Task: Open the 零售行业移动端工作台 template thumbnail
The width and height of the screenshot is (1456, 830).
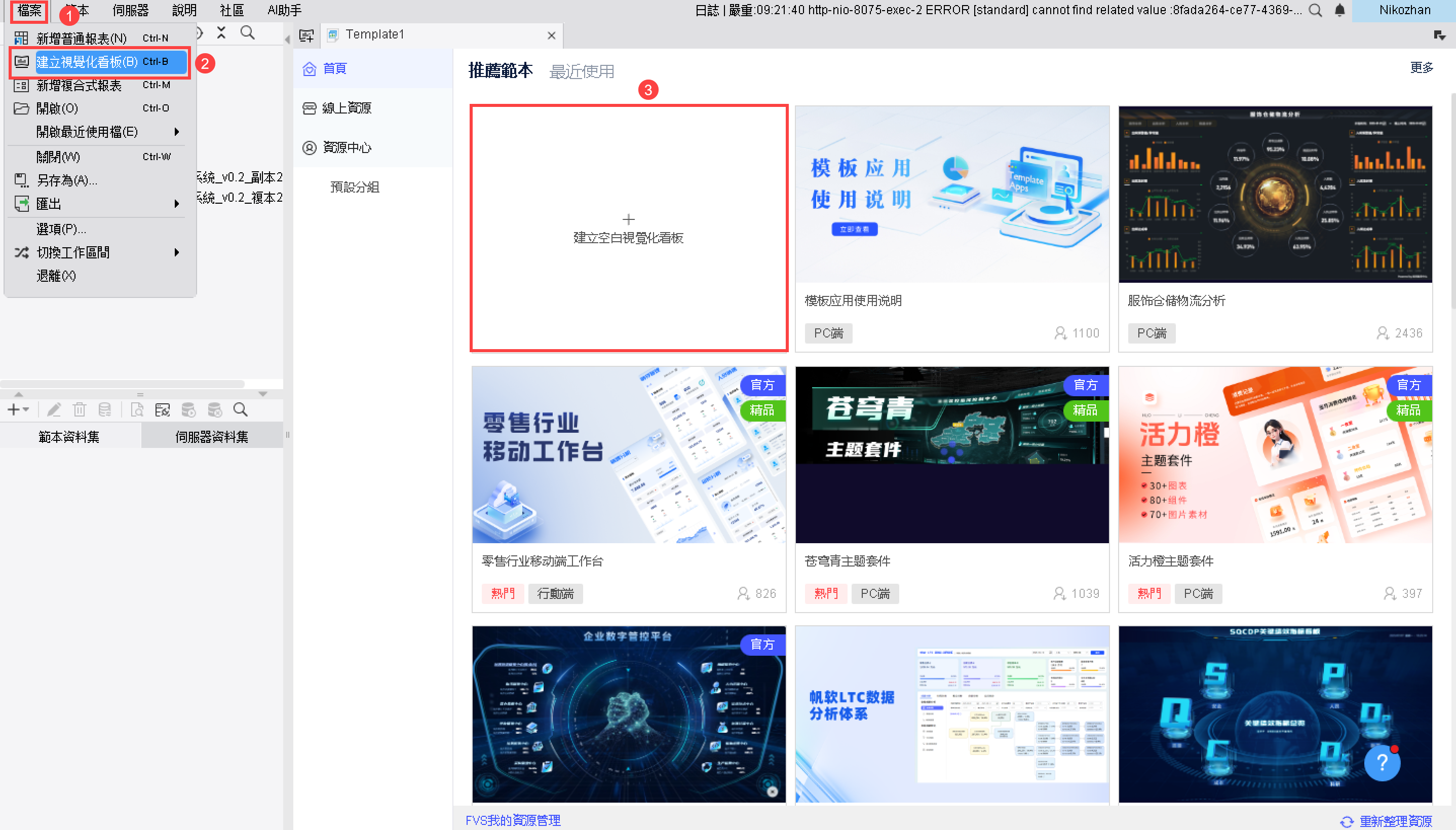Action: (x=629, y=455)
